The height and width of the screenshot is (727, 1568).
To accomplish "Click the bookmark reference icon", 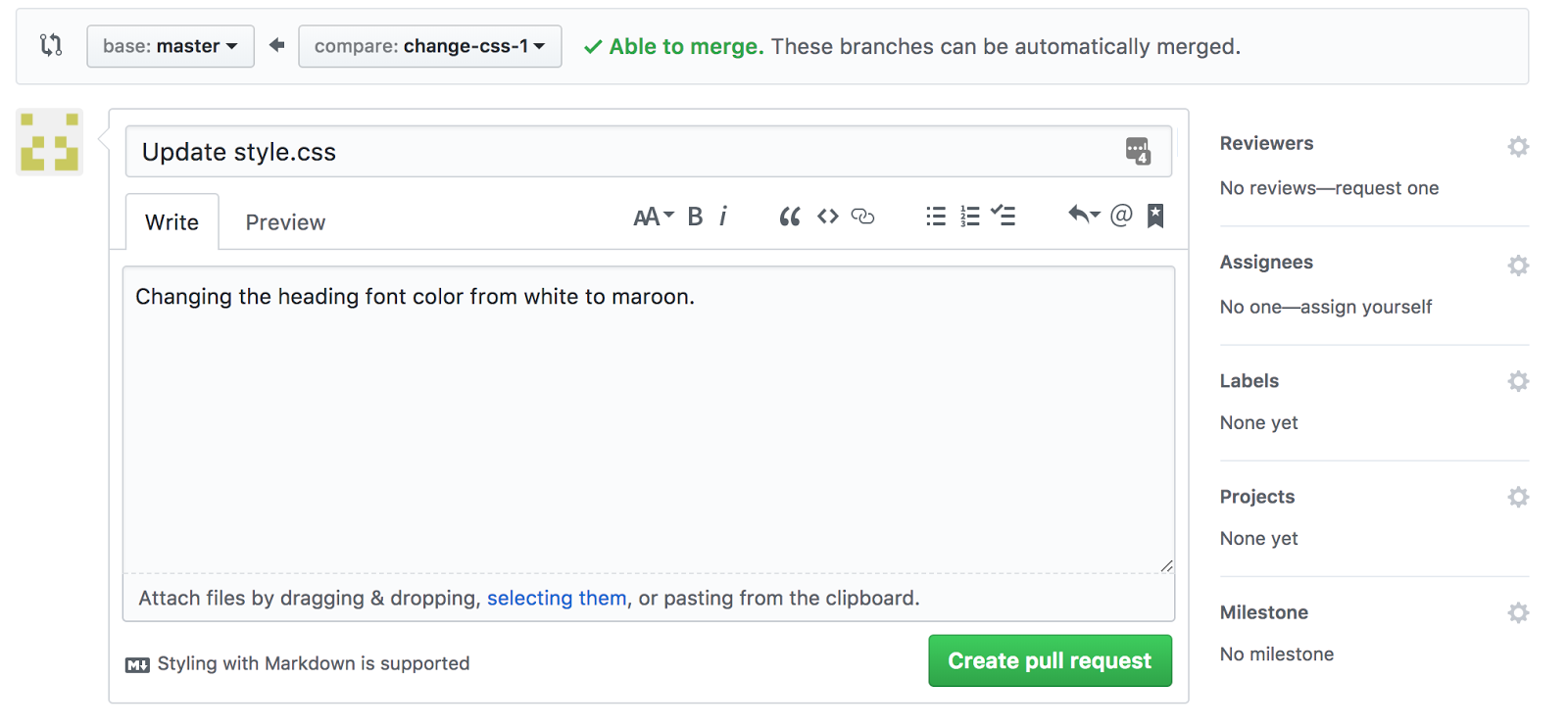I will 1155,216.
